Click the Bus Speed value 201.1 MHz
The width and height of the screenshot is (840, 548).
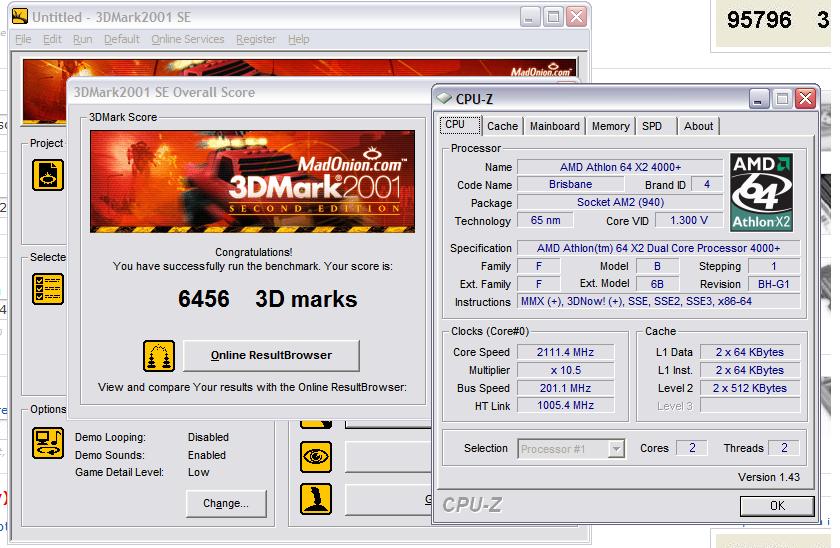(x=565, y=388)
